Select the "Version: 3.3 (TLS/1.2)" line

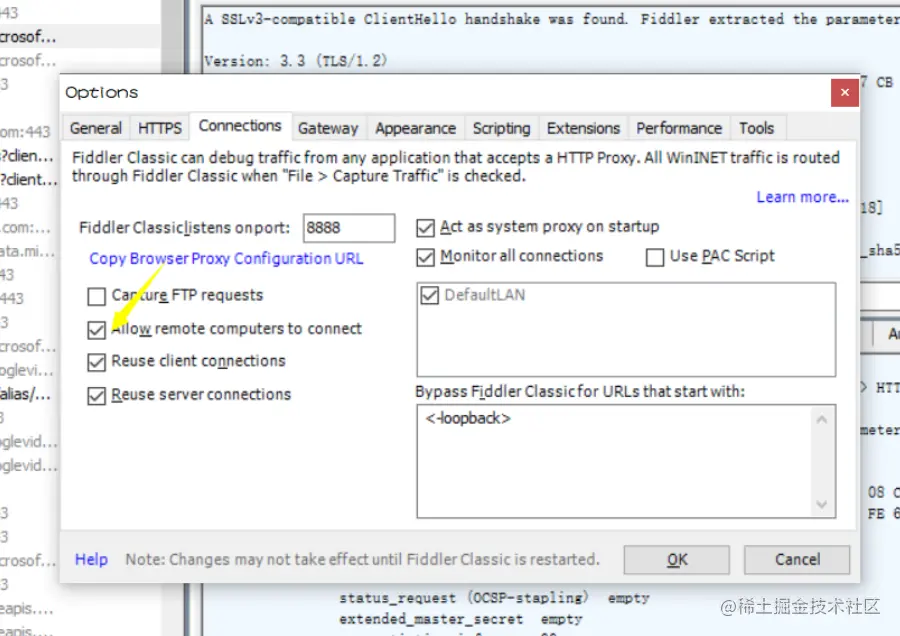[296, 60]
